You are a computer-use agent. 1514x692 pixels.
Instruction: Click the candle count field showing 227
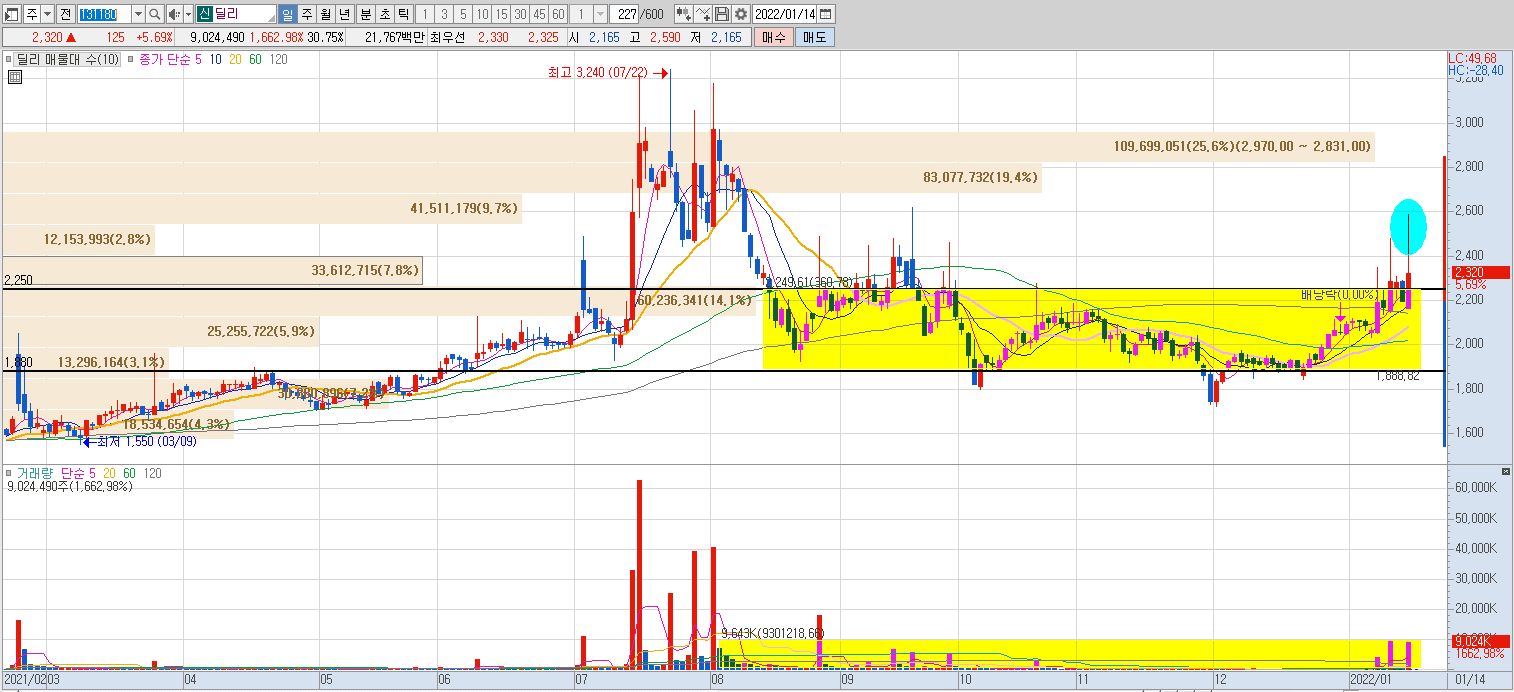pyautogui.click(x=626, y=14)
